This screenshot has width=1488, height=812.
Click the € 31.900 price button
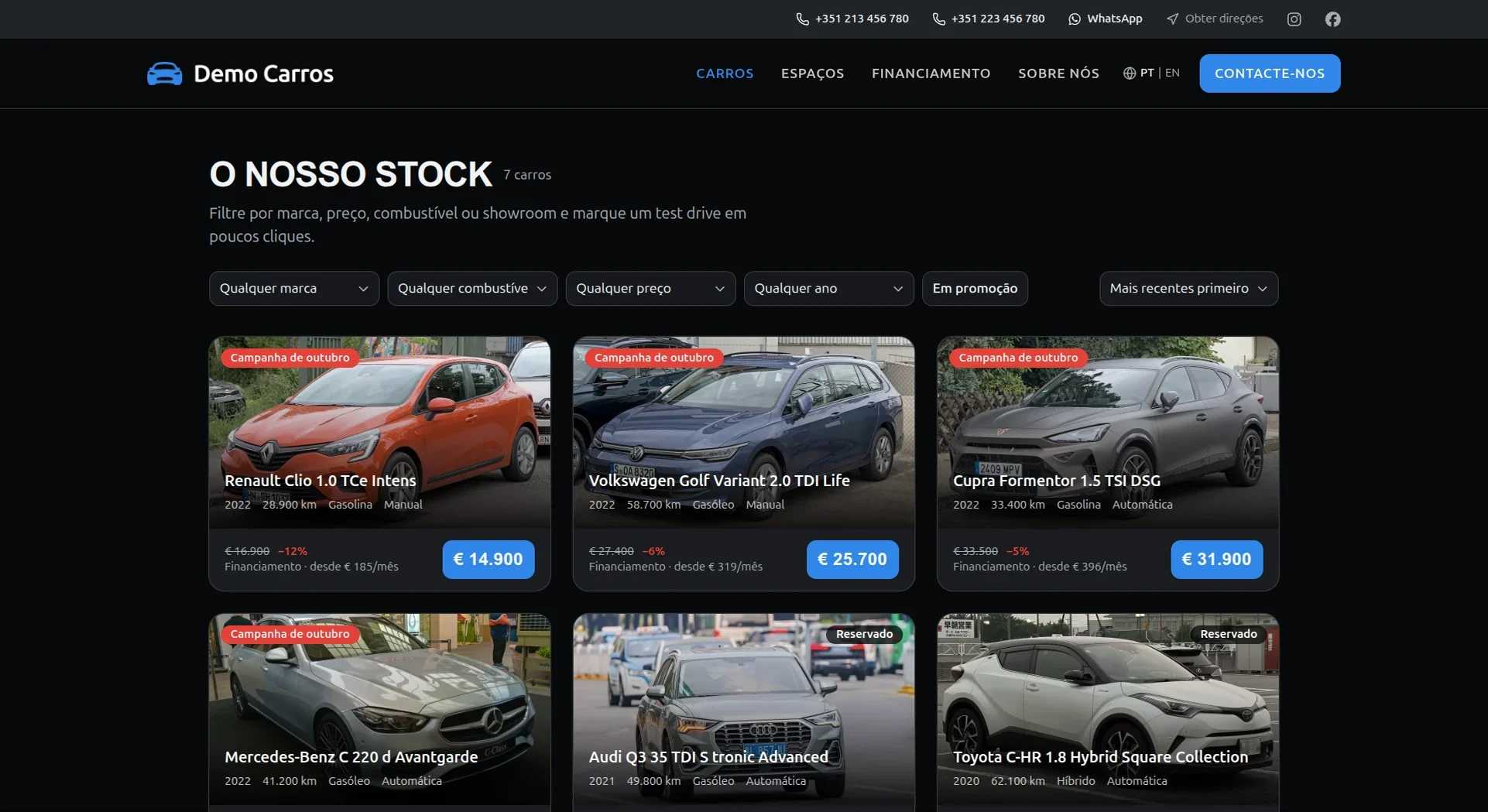[x=1216, y=560]
